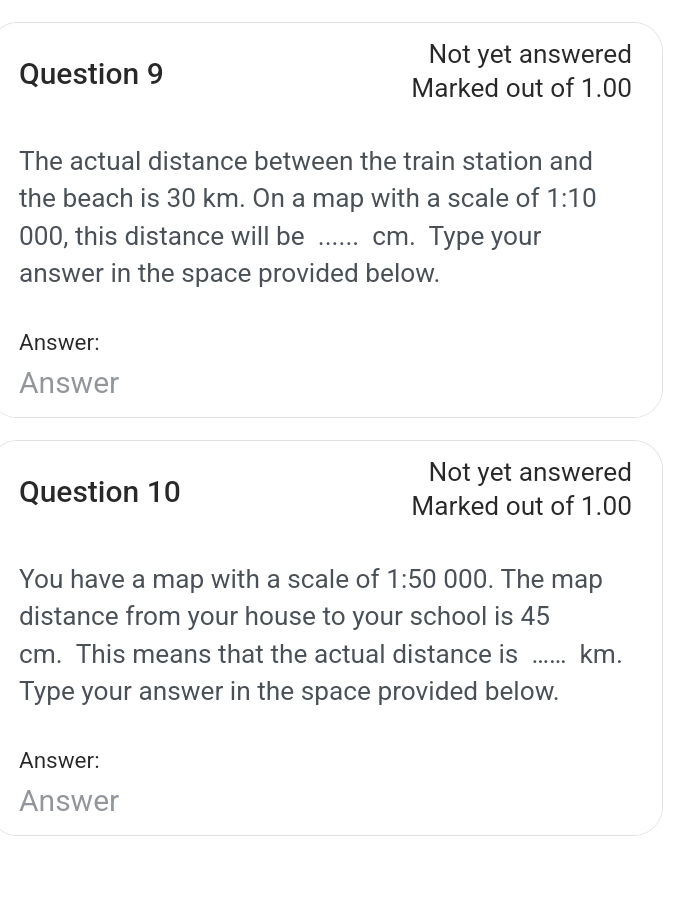The width and height of the screenshot is (677, 900).
Task: Click the 'Not yet answered' status for Question 10
Action: tap(530, 472)
